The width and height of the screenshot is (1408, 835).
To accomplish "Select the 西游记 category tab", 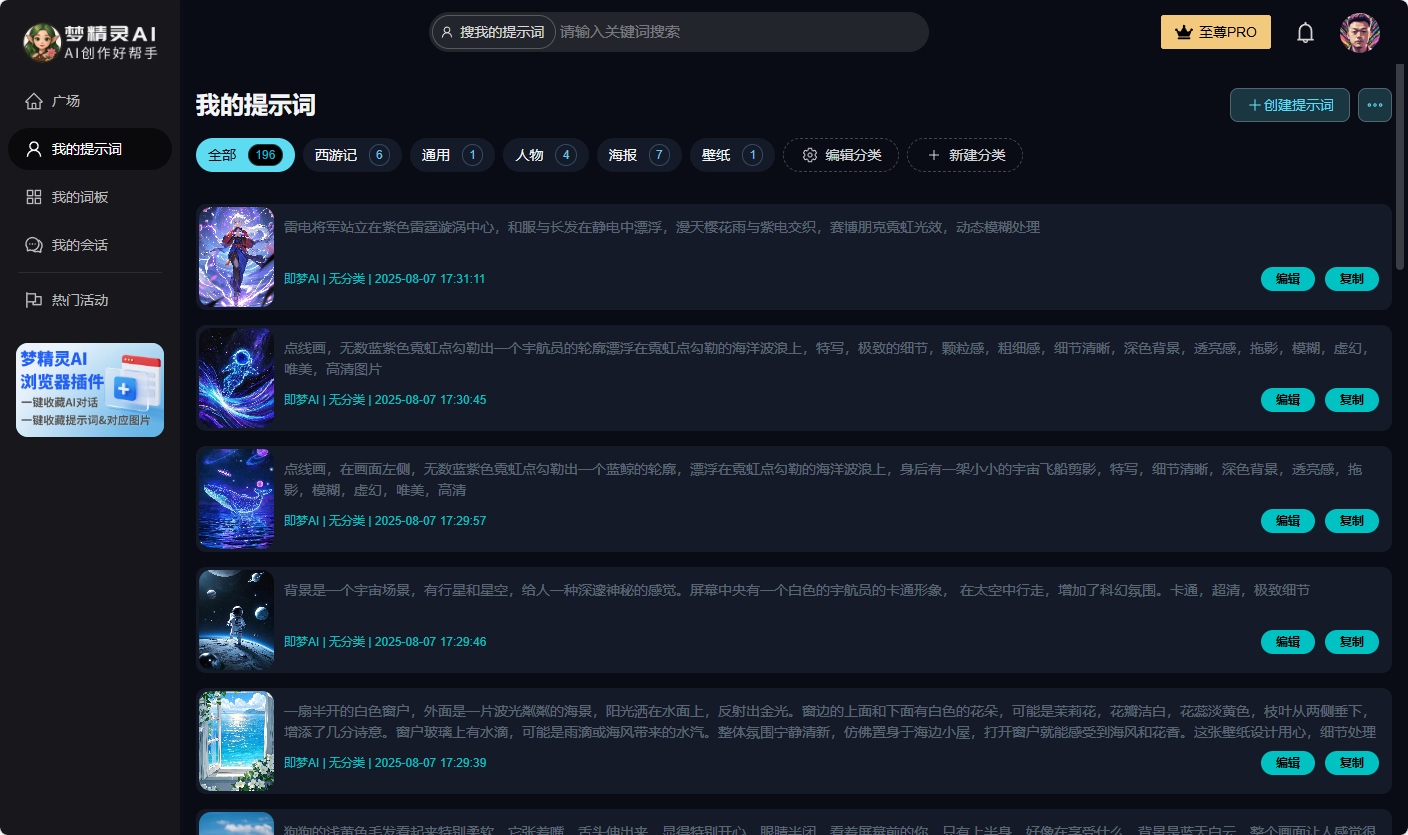I will [352, 155].
